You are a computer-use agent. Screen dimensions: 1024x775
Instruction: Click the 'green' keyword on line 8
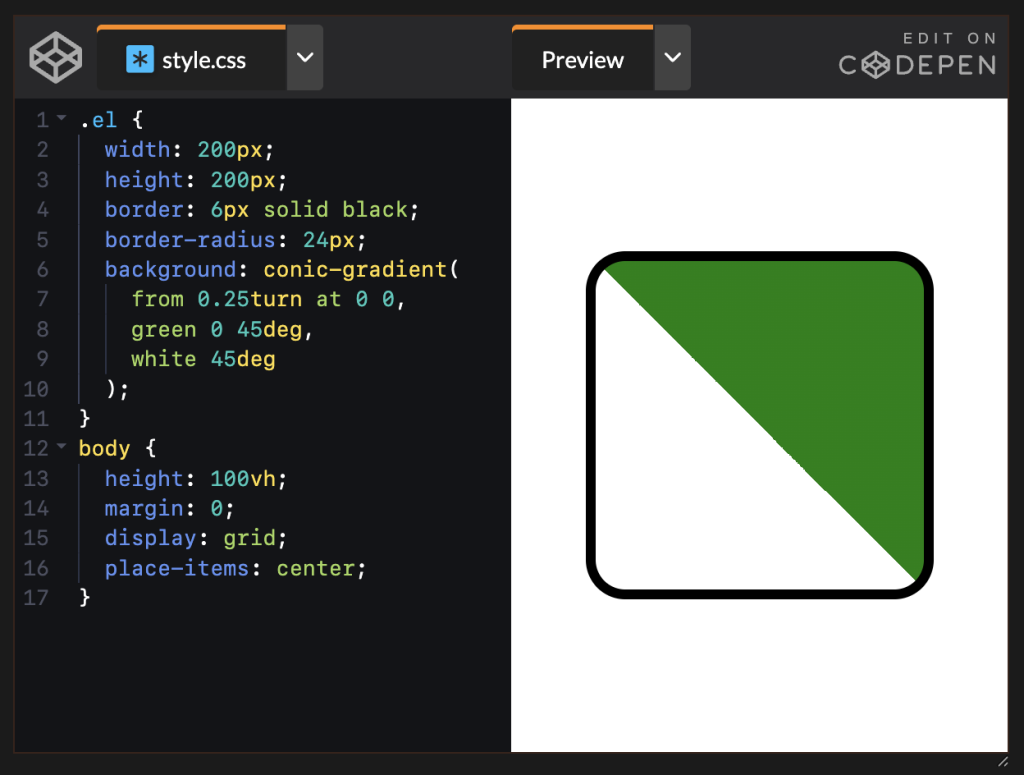tap(163, 330)
